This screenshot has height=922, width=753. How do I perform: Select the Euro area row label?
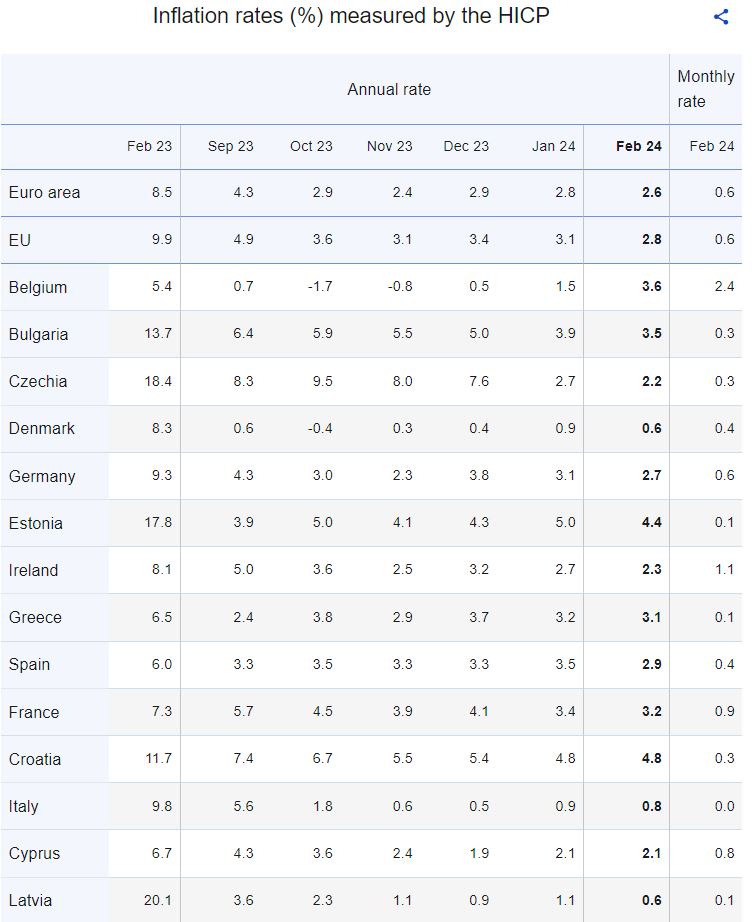[x=45, y=192]
